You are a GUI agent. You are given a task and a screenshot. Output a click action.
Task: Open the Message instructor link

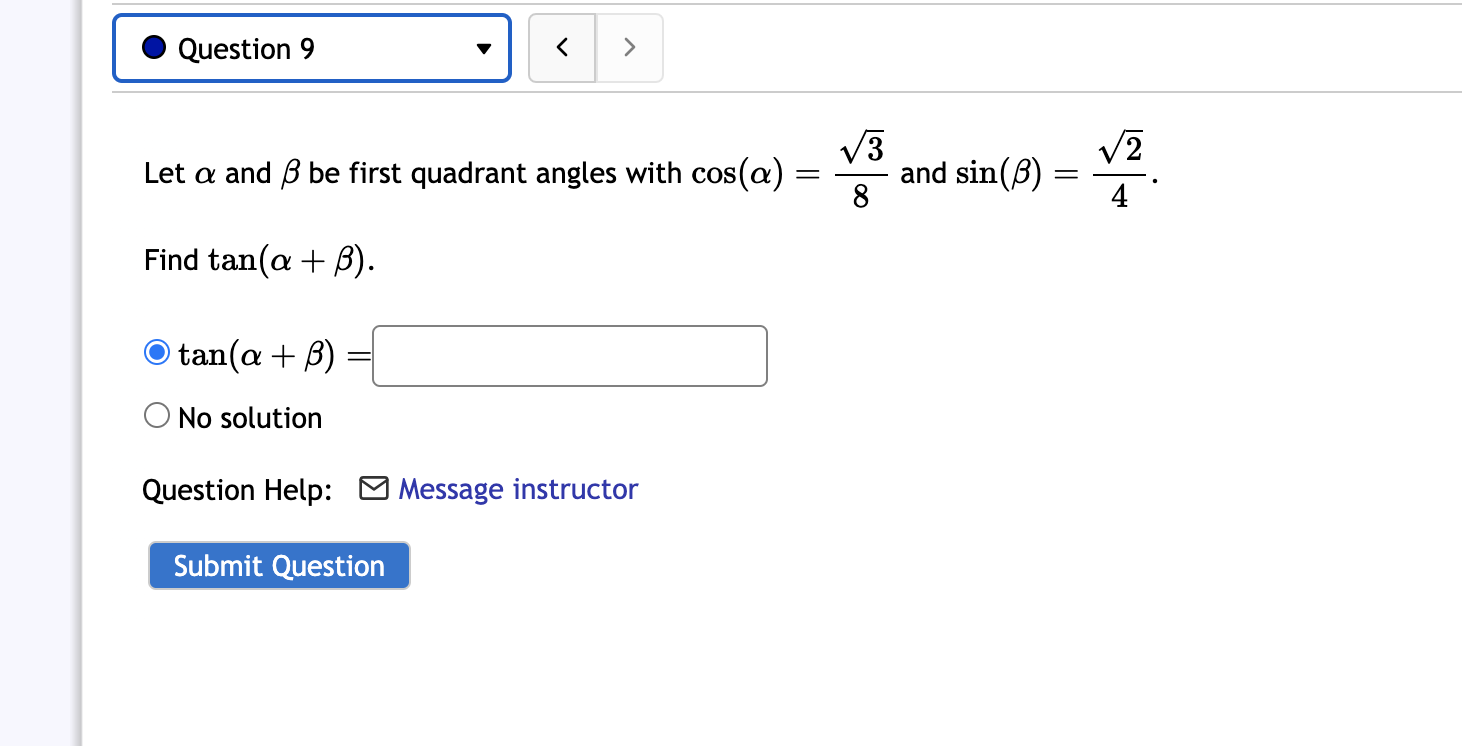click(517, 489)
